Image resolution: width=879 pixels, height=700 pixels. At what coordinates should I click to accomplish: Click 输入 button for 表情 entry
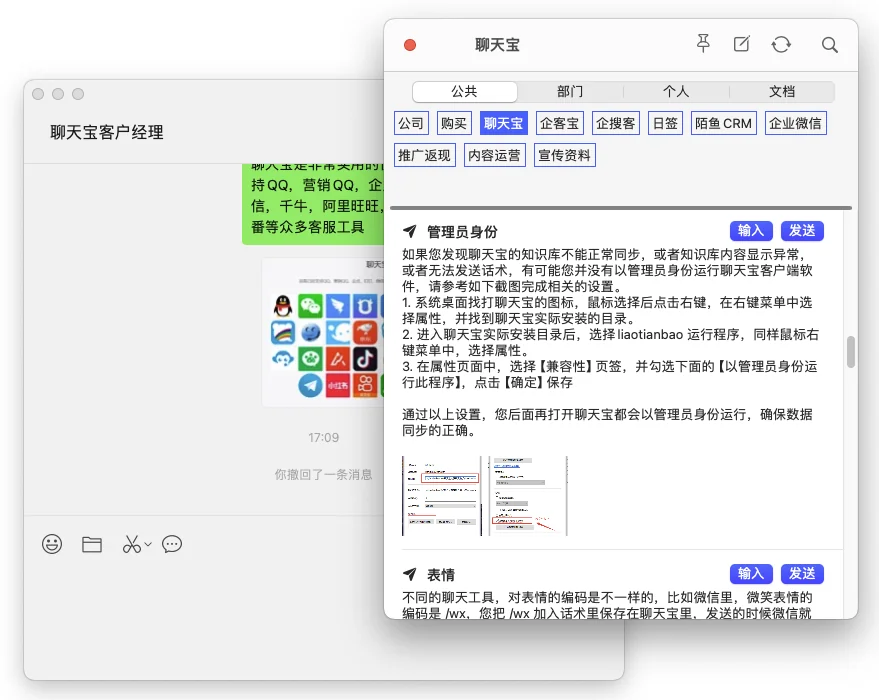[751, 574]
